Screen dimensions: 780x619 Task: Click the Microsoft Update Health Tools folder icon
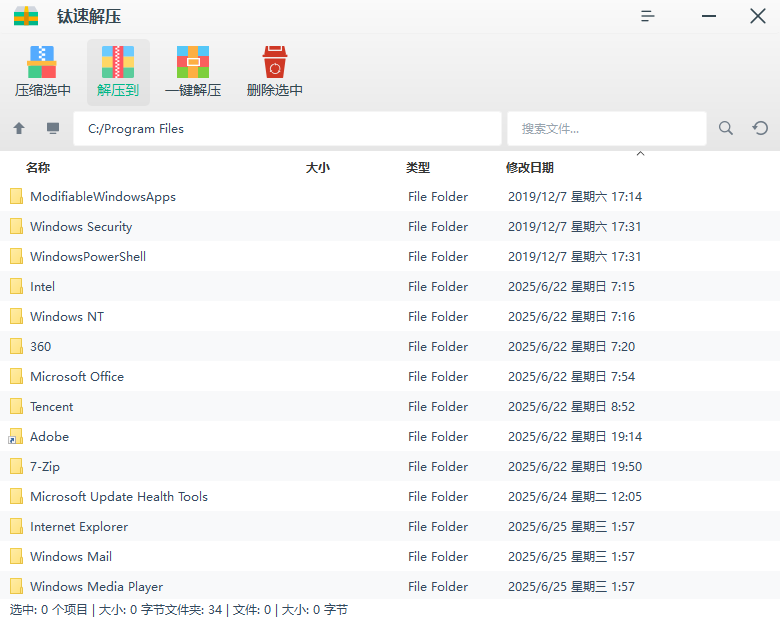(16, 496)
